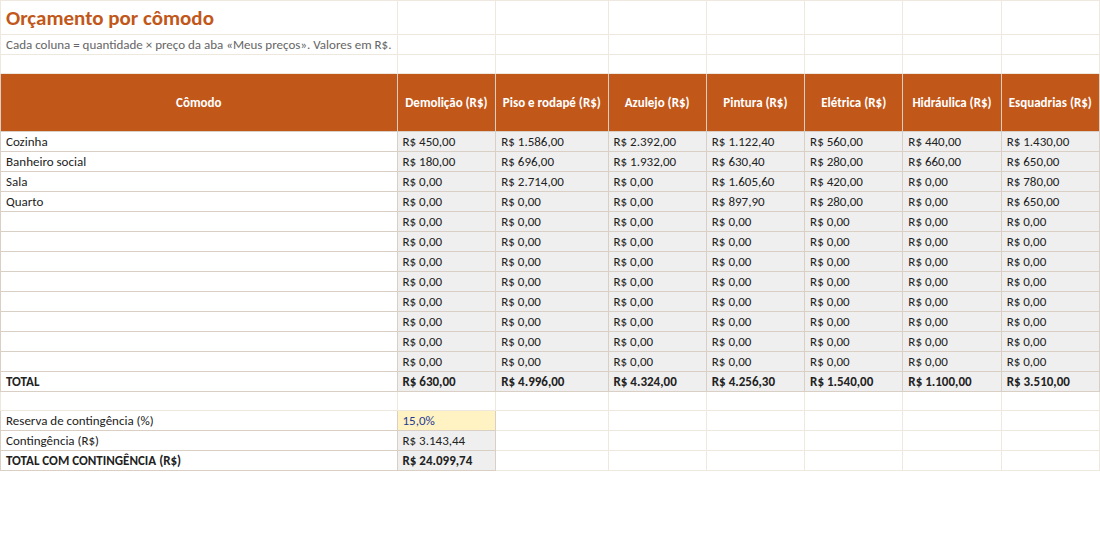
Task: Select Banheiro social painting R$ 630,40
Action: tap(756, 162)
